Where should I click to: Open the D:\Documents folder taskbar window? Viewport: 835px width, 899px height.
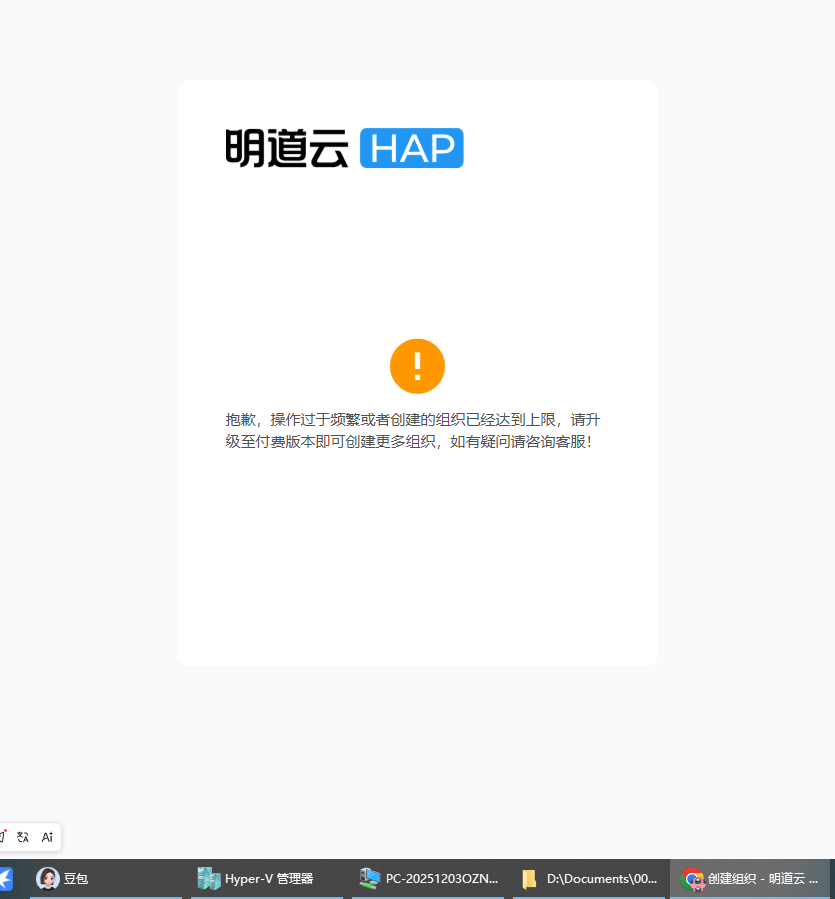tap(589, 878)
